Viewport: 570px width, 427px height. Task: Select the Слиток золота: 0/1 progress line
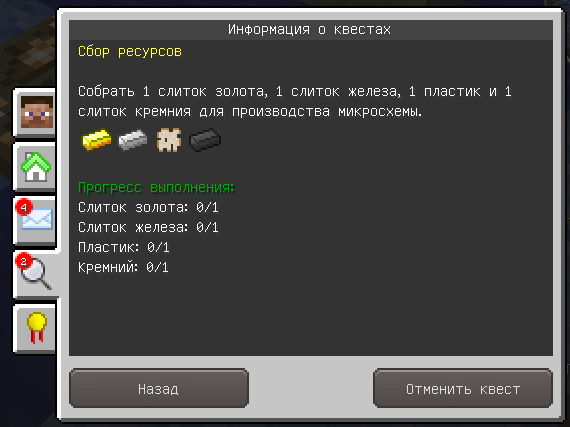pyautogui.click(x=148, y=208)
